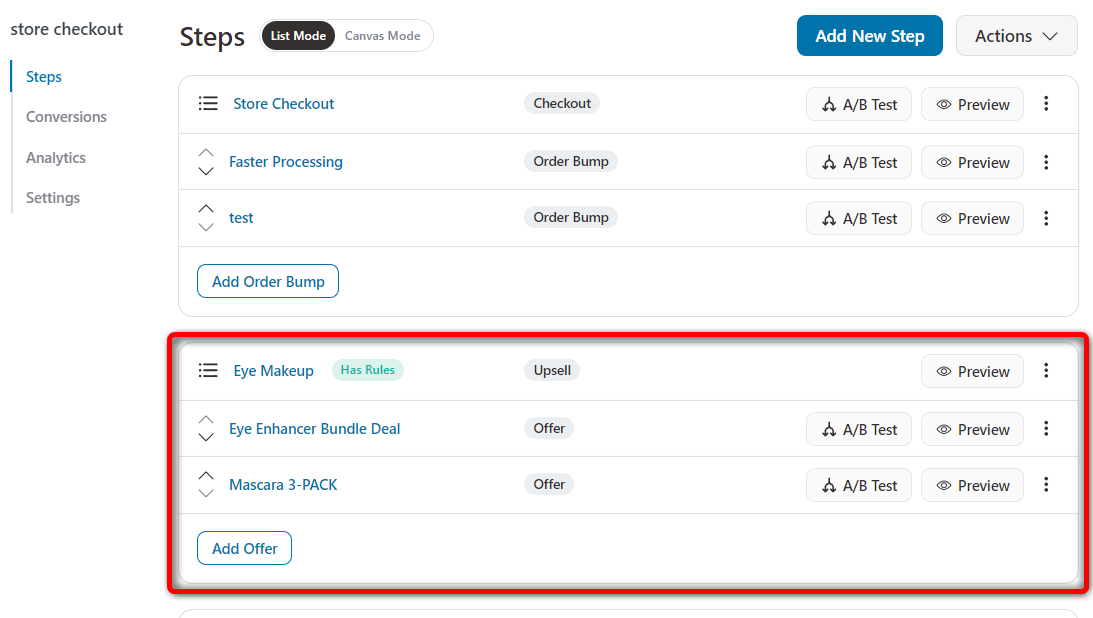The image size is (1093, 618).
Task: Start A/B Test for Eye Enhancer Bundle Deal
Action: [x=859, y=429]
